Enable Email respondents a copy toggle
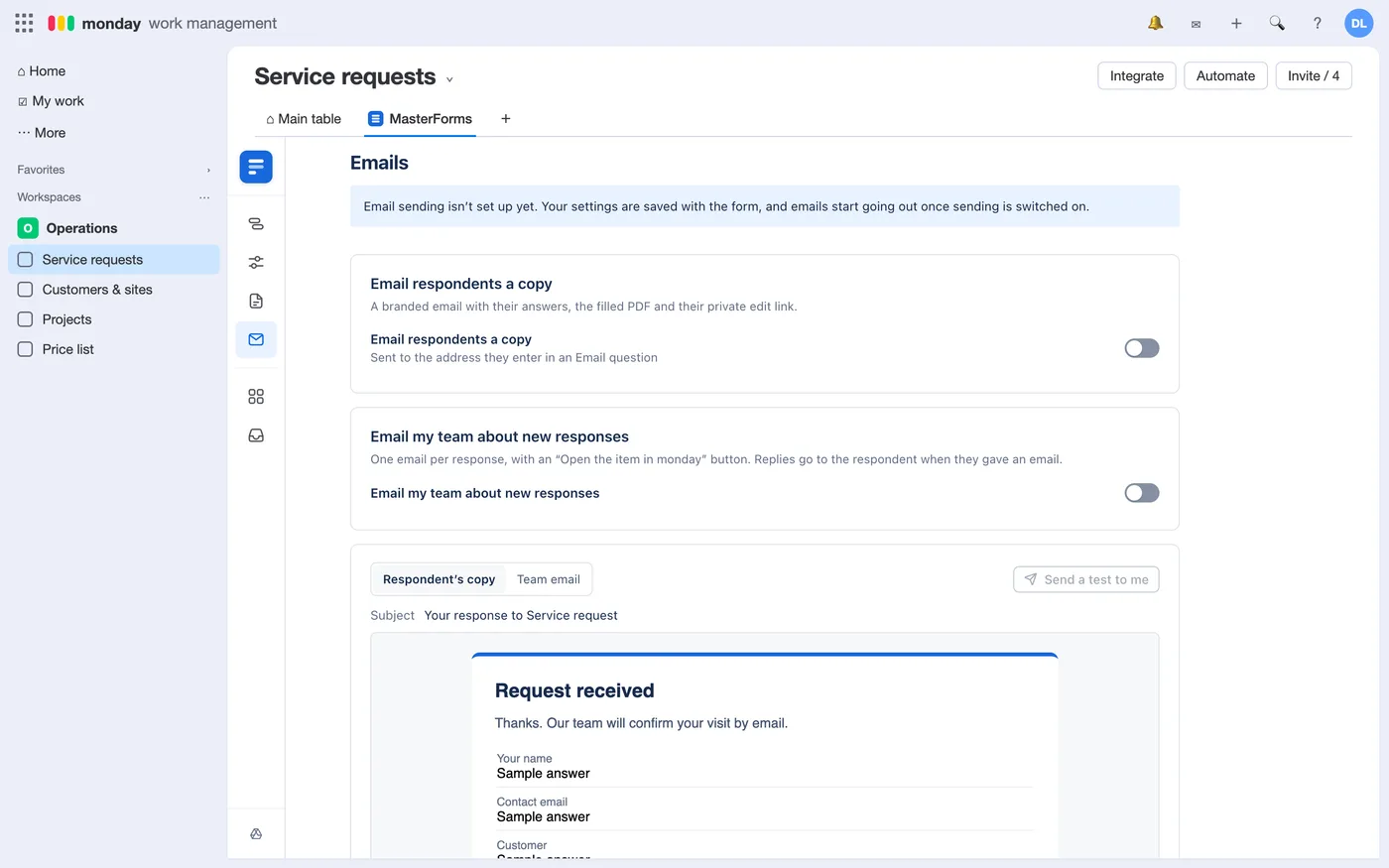 1142,348
